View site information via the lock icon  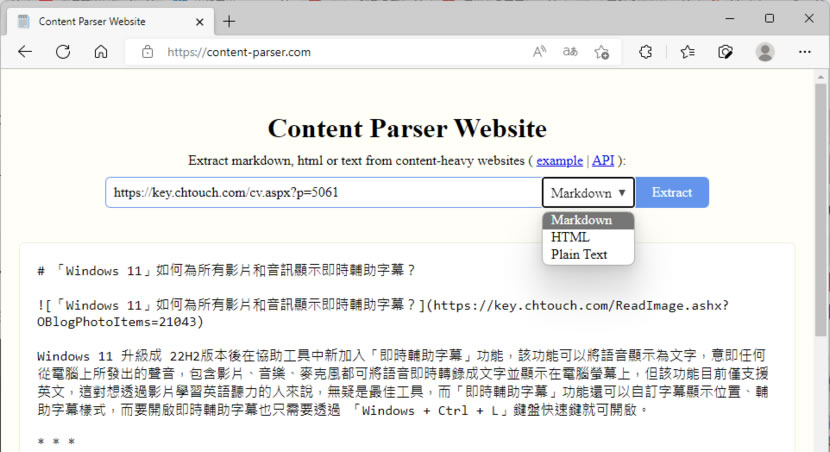(x=147, y=52)
